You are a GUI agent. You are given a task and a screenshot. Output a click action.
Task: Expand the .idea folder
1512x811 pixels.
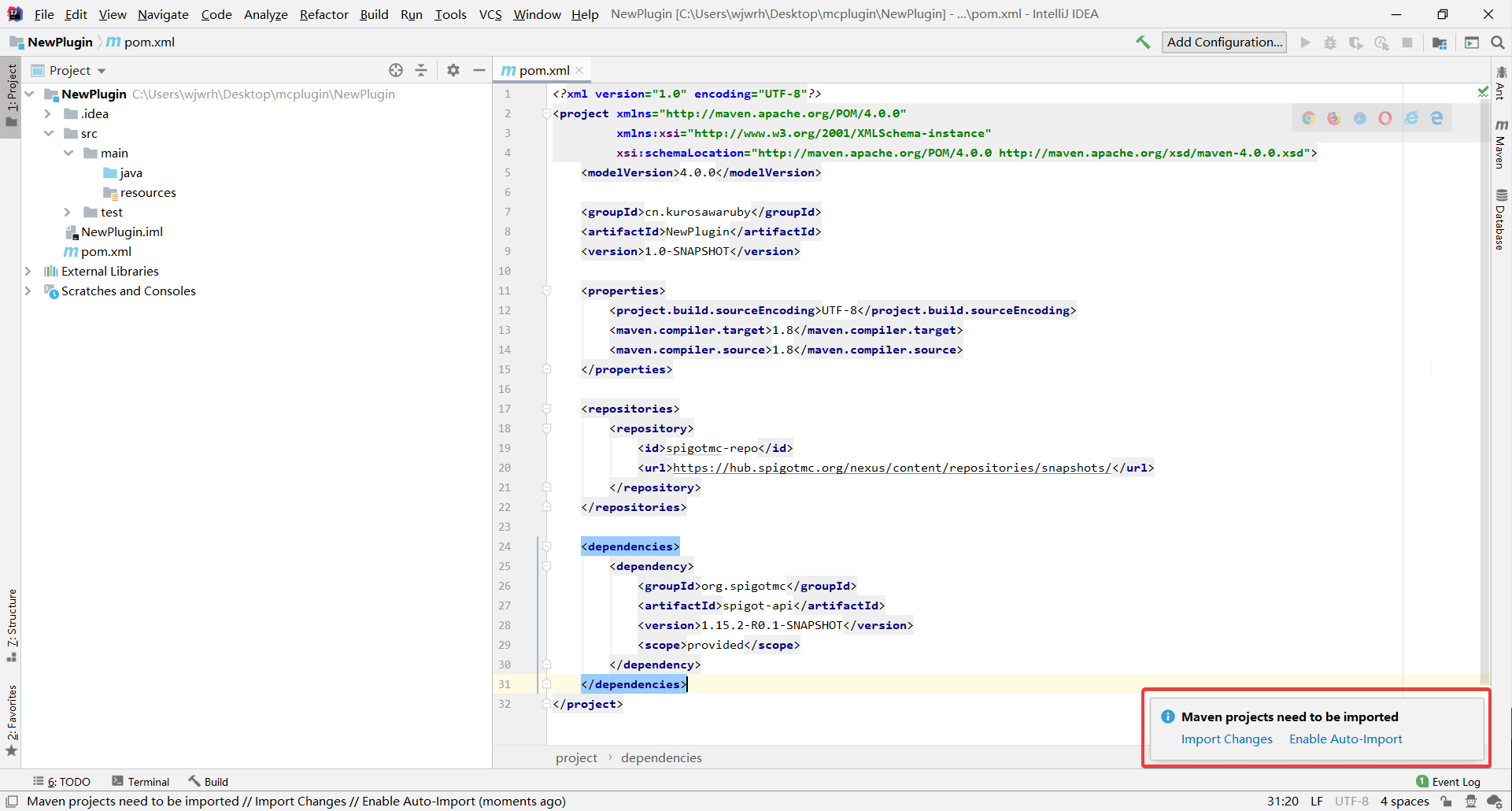[x=48, y=113]
